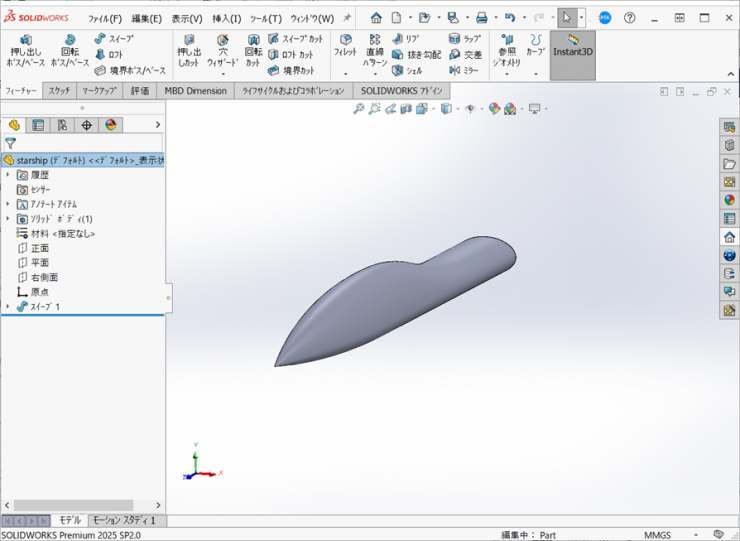
Task: Open the 挿入(I) menu
Action: [x=226, y=18]
